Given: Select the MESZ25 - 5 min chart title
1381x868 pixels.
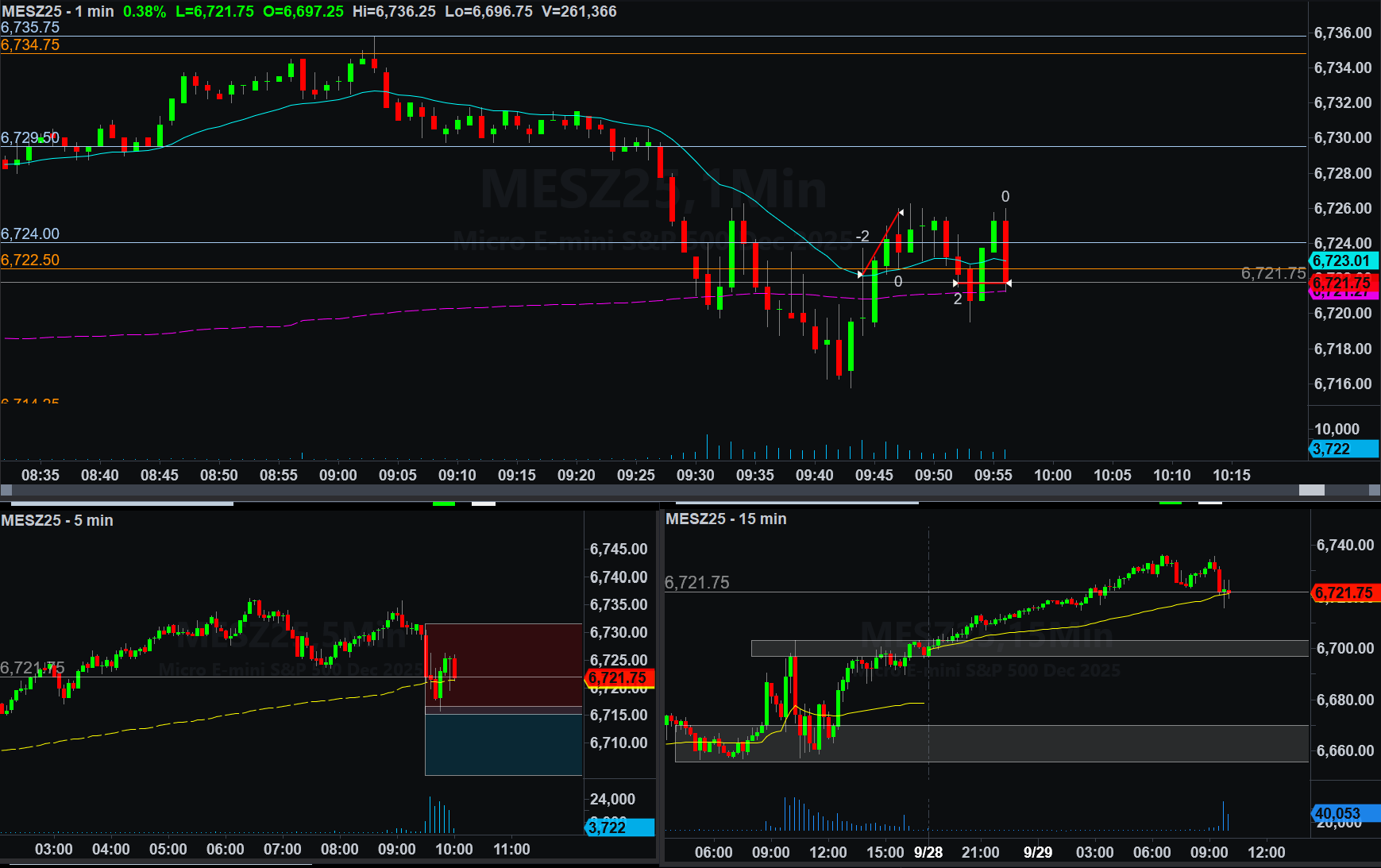Looking at the screenshot, I should tap(57, 520).
